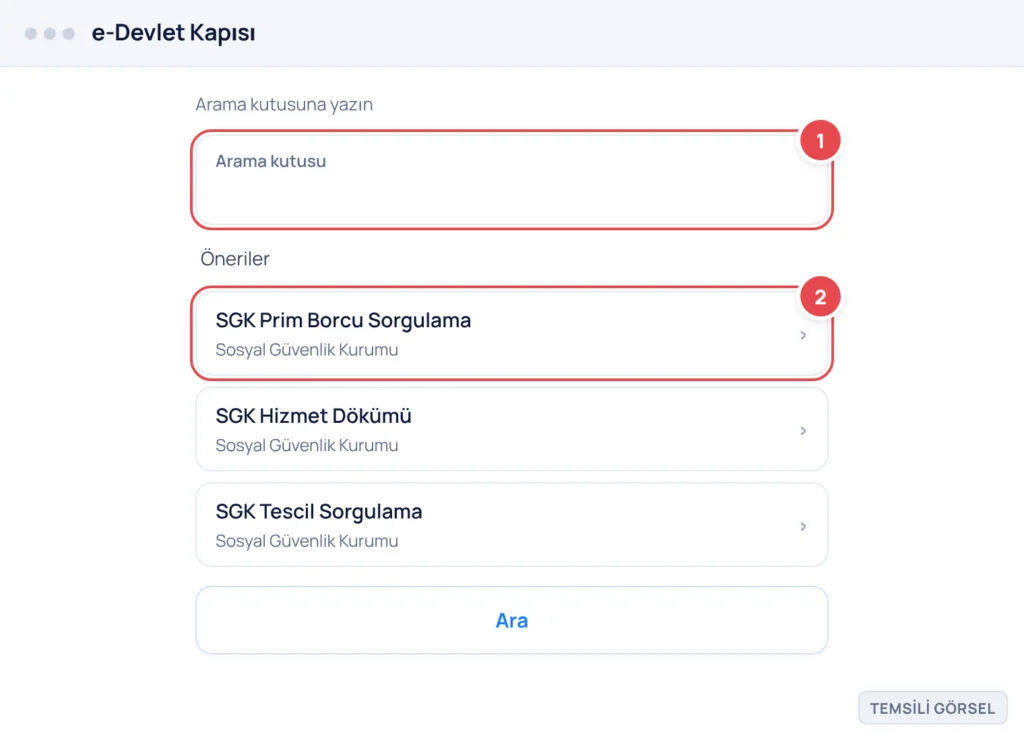1024x738 pixels.
Task: Click the first window control dot
Action: click(x=31, y=33)
